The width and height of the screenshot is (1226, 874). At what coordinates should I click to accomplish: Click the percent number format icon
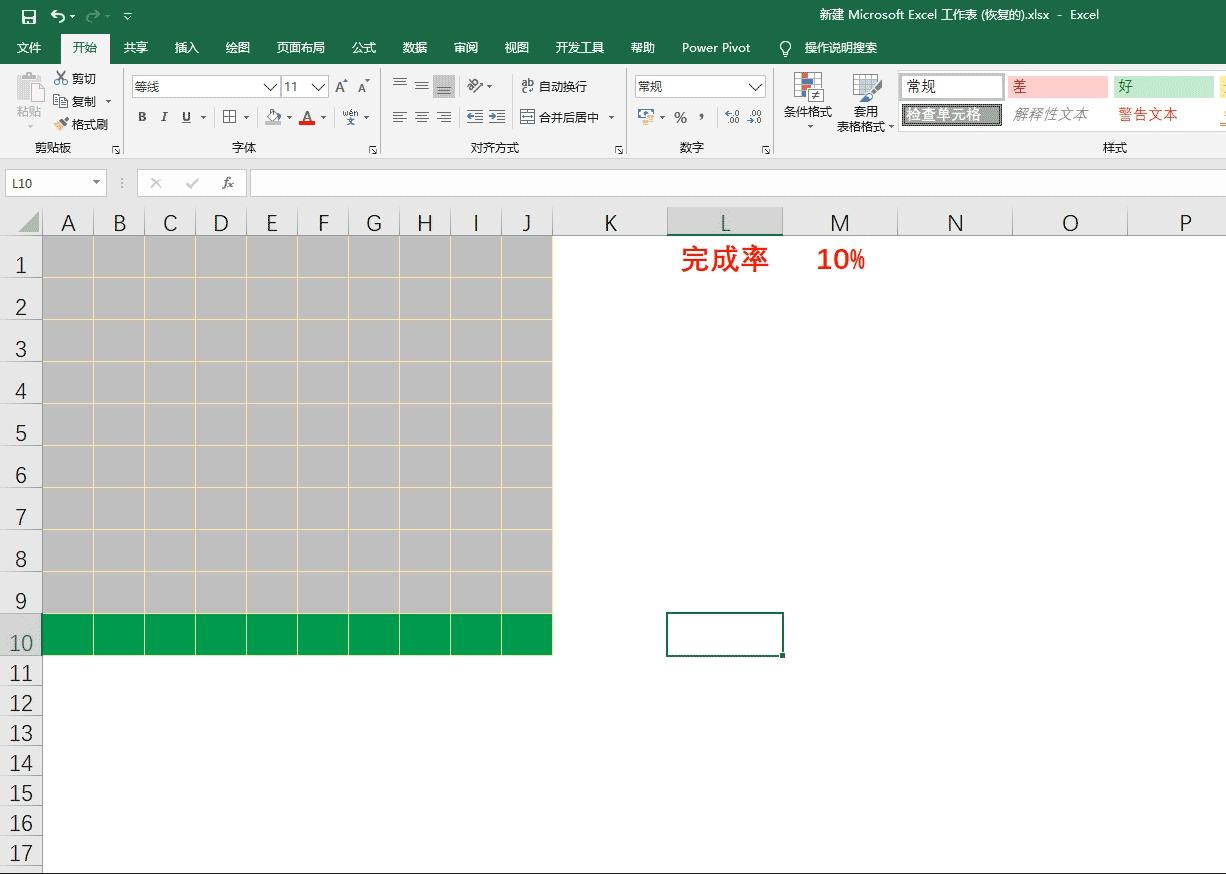point(679,117)
